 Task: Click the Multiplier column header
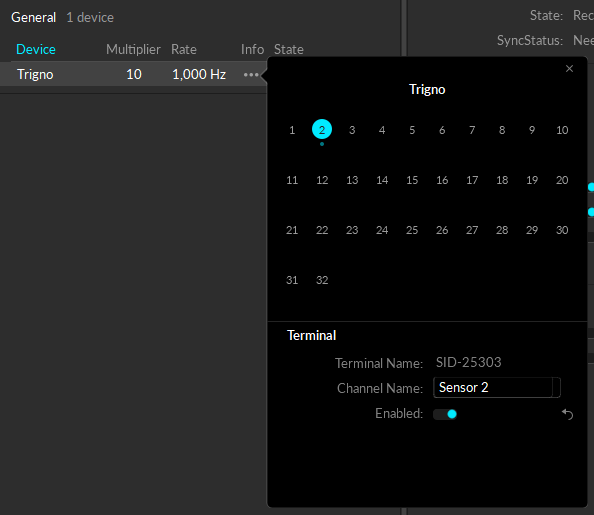point(133,49)
